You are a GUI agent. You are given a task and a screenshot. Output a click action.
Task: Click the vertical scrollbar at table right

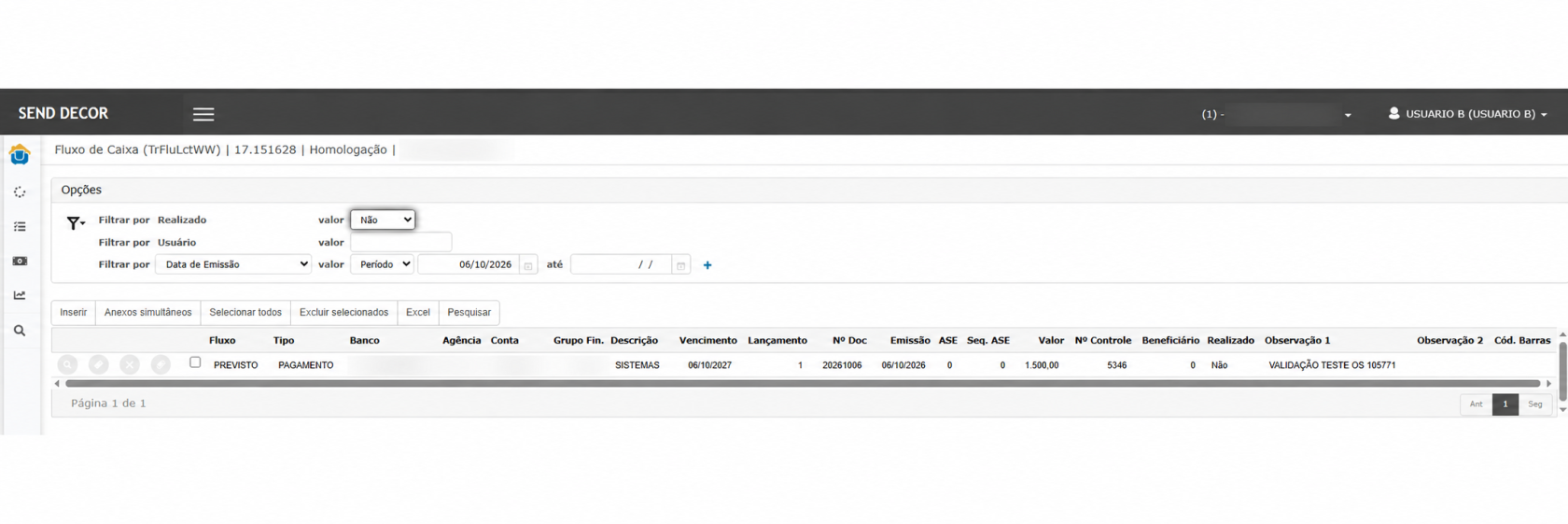(x=1562, y=371)
